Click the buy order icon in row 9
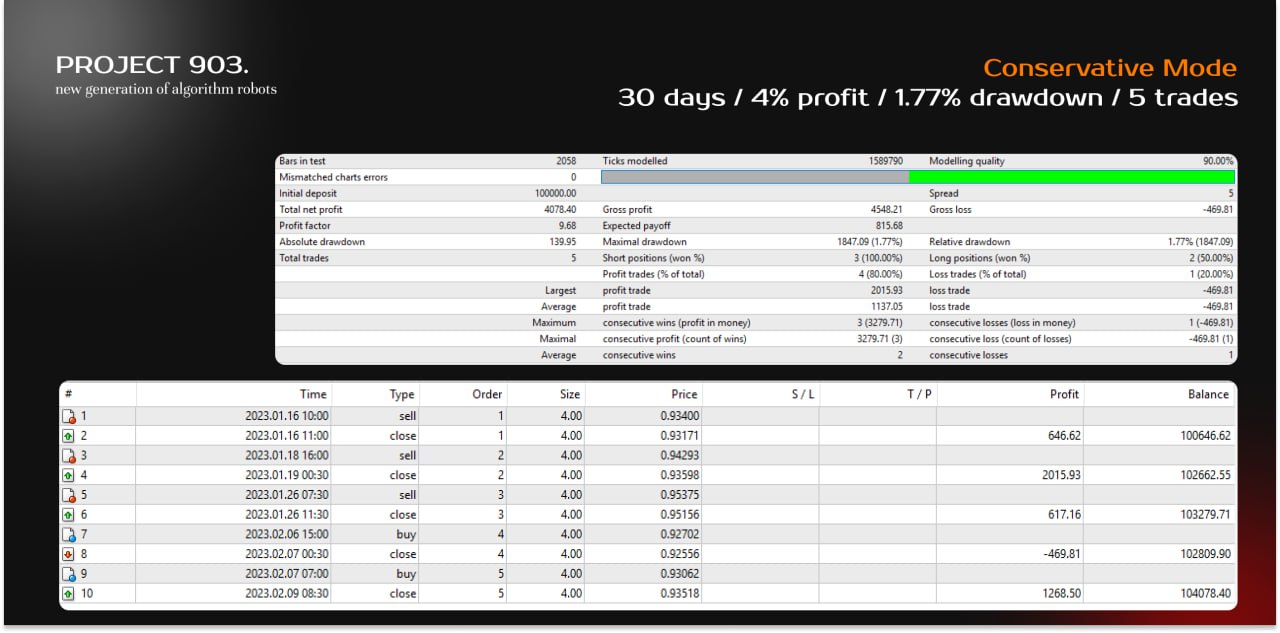The height and width of the screenshot is (633, 1280). (x=69, y=574)
